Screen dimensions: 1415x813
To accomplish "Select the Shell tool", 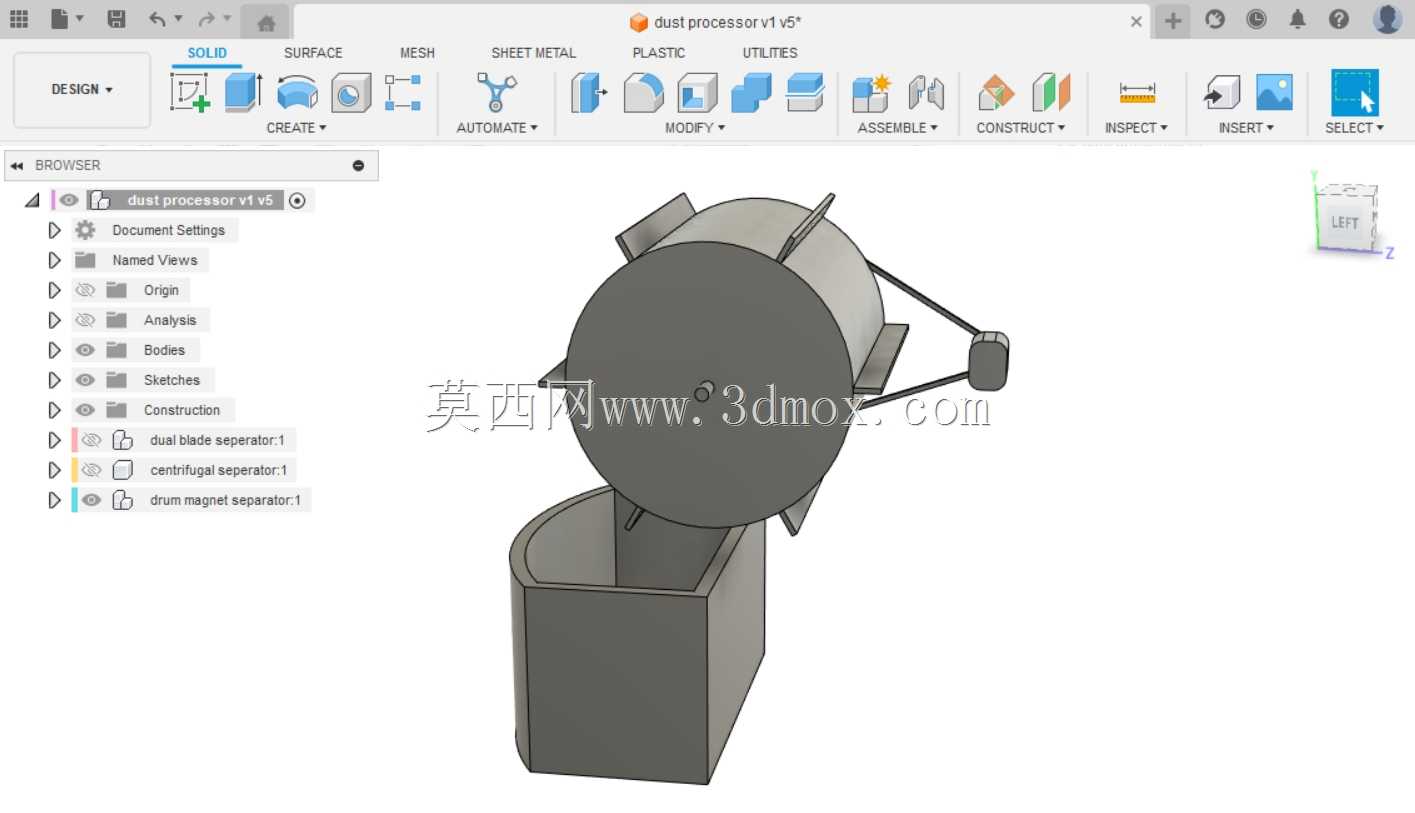I will click(x=697, y=93).
